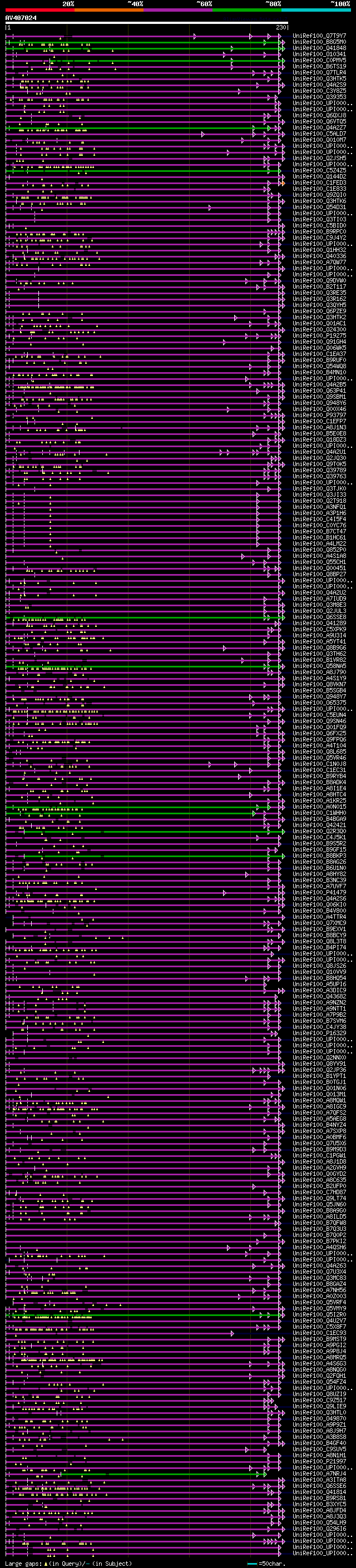Select hit UniRef100_B9S5R2
The image size is (356, 1568).
(x=319, y=844)
